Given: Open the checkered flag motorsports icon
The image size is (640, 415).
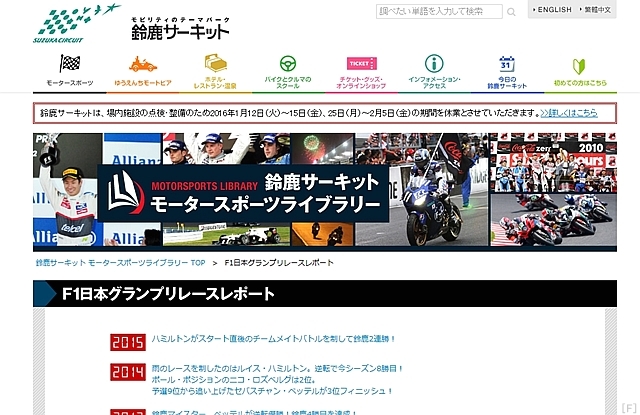Looking at the screenshot, I should [x=70, y=63].
